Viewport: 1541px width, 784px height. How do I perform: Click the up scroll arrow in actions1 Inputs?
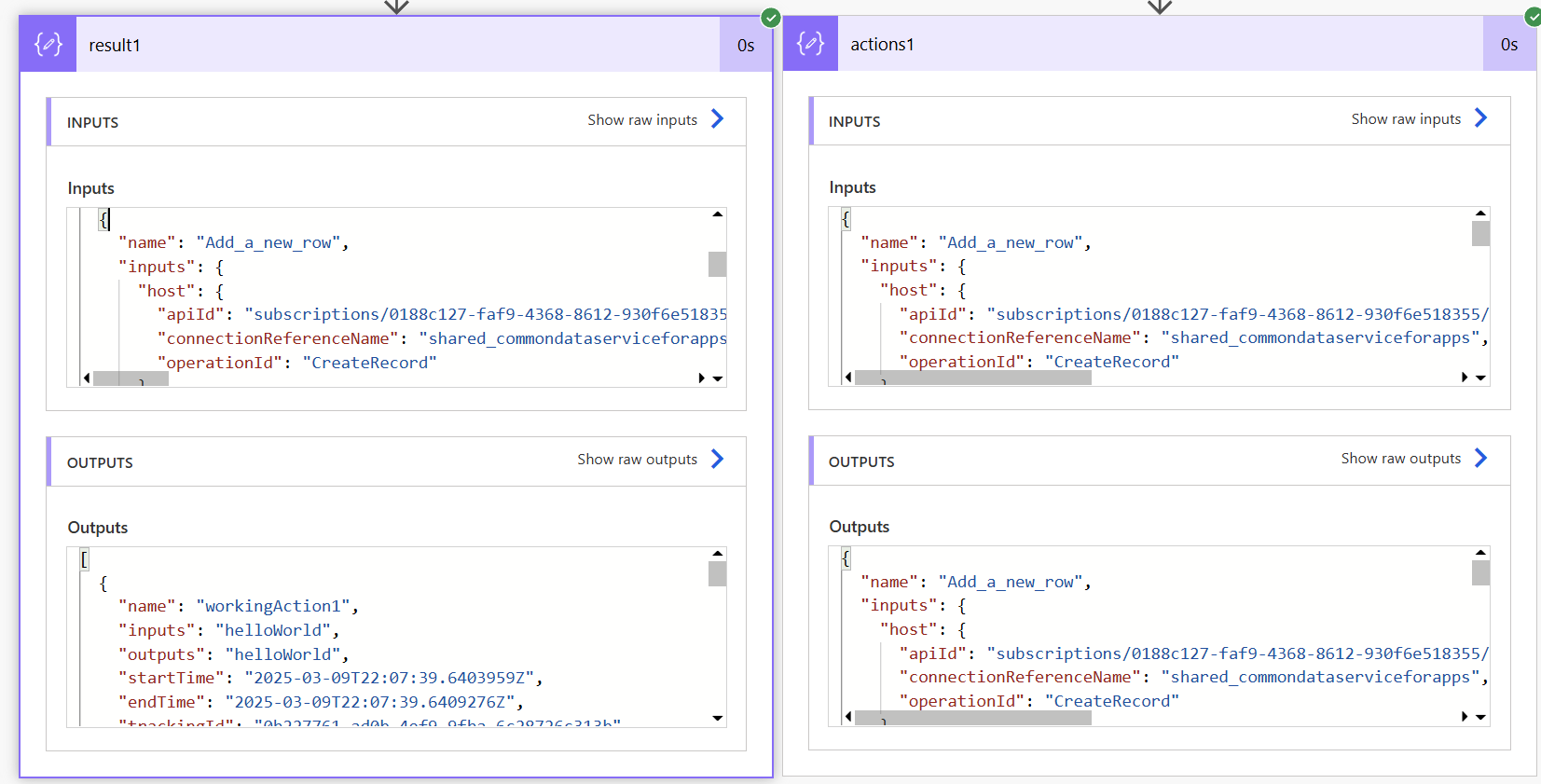tap(1480, 213)
